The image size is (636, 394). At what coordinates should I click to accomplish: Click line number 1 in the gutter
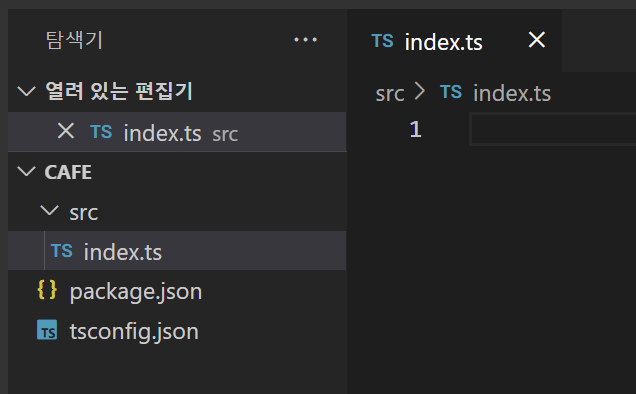[x=415, y=129]
